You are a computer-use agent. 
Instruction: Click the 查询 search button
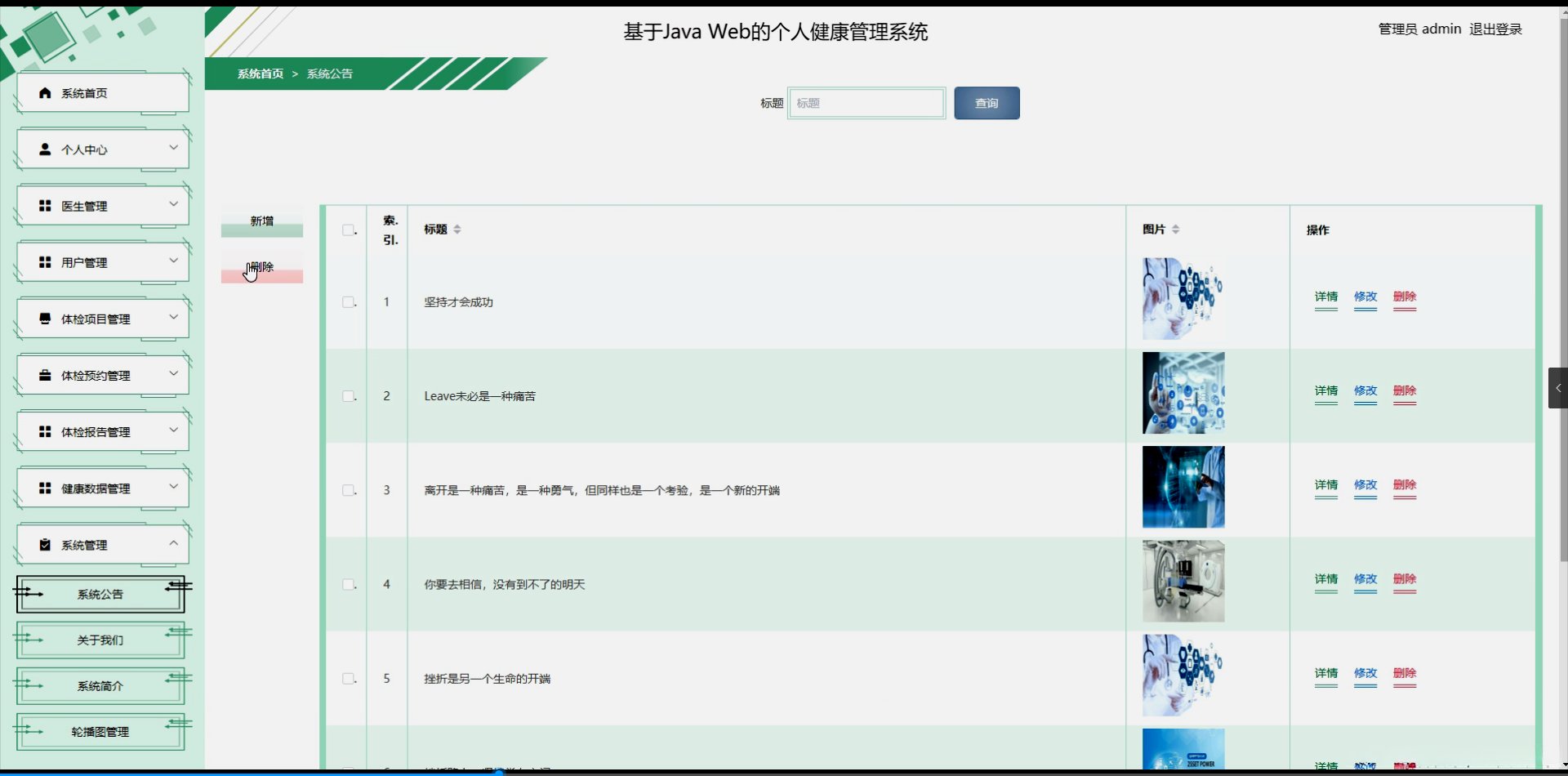[987, 103]
